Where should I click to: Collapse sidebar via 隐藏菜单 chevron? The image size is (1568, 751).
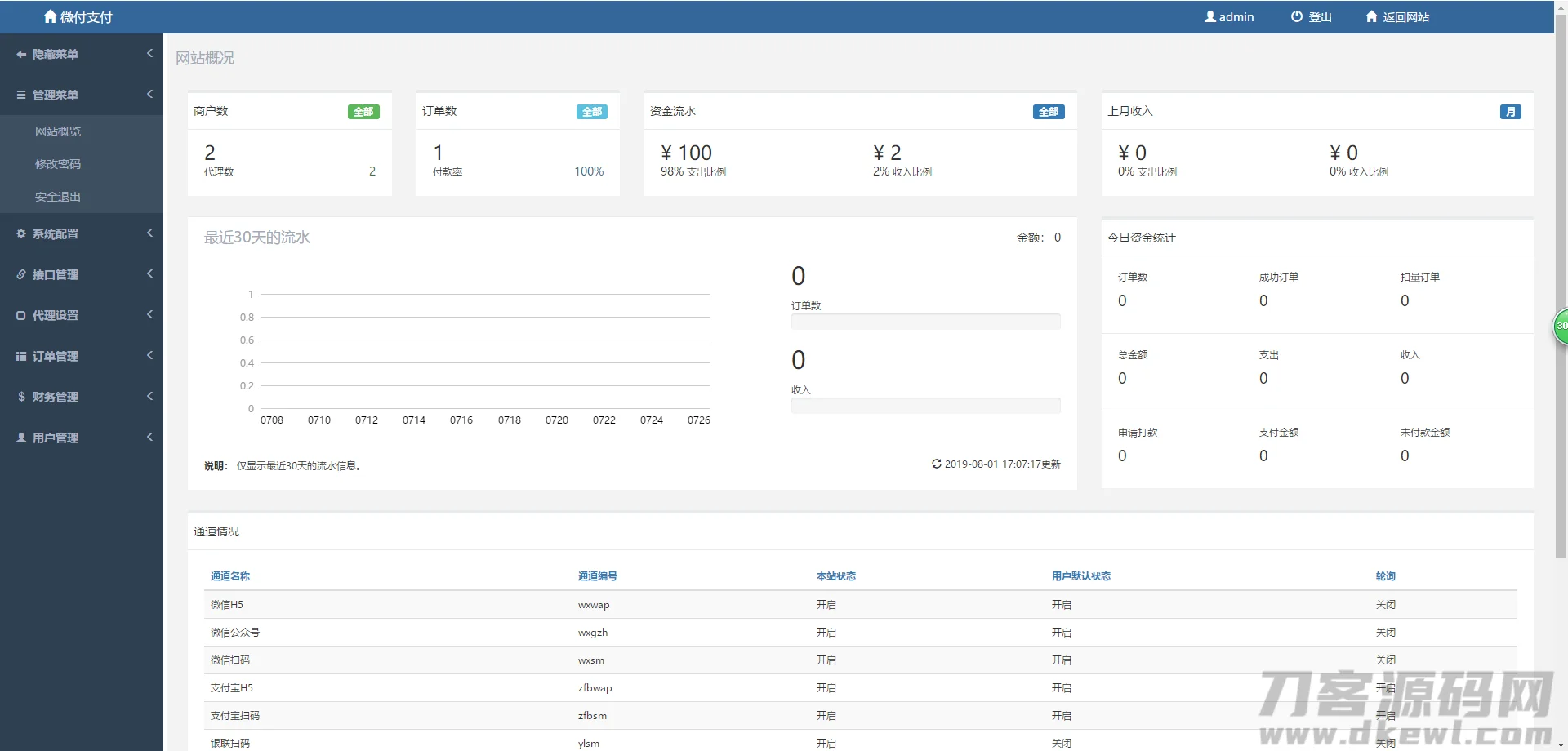click(149, 54)
